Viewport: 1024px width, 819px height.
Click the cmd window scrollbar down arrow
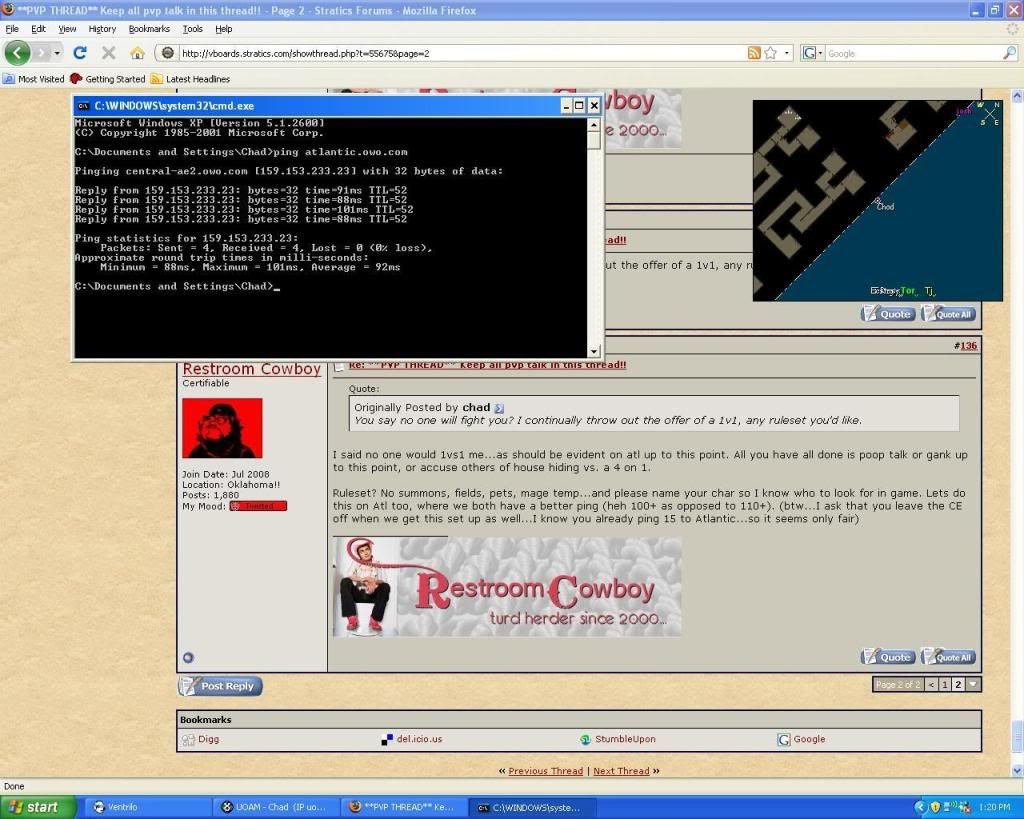pyautogui.click(x=594, y=351)
